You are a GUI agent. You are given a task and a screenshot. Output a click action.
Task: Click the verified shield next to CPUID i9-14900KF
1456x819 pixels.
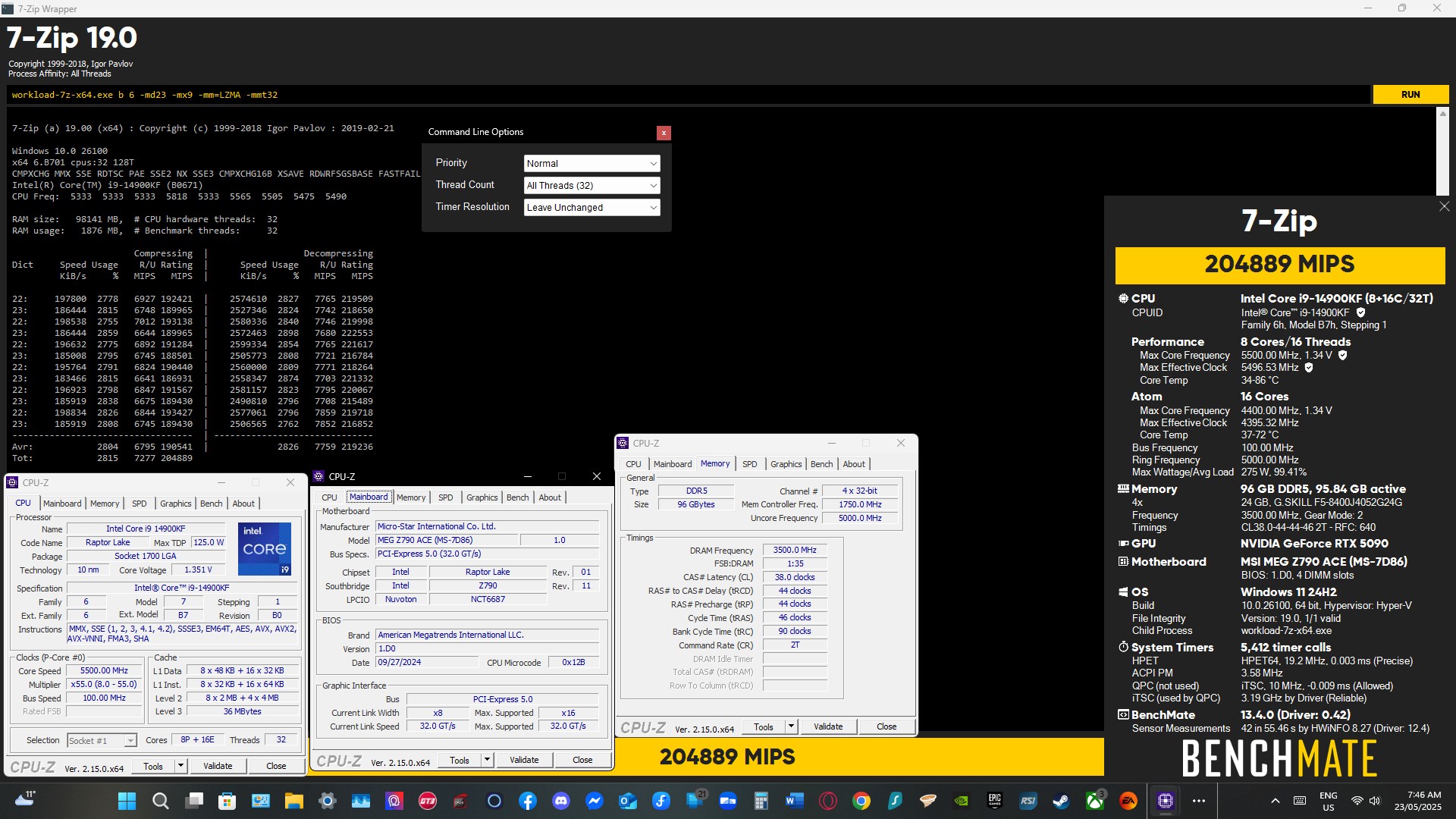click(1360, 312)
